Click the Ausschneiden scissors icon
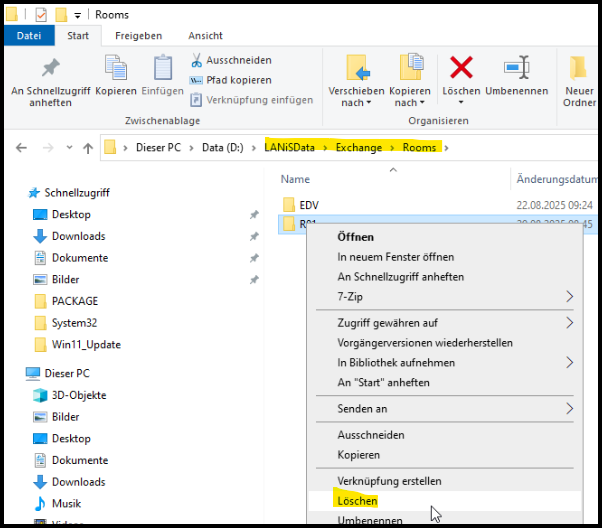602x528 pixels. click(197, 60)
